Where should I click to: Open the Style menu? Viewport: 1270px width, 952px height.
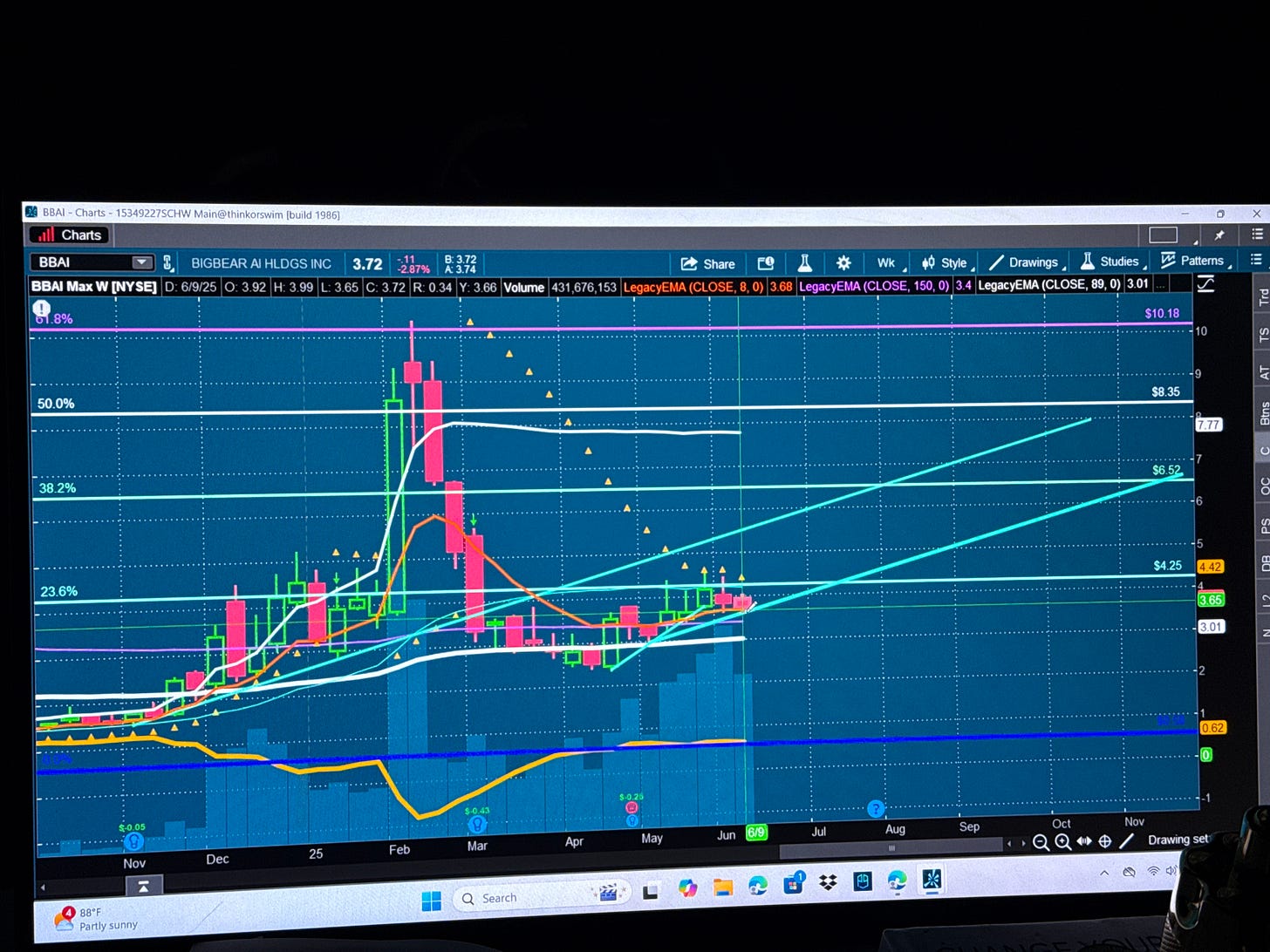(946, 262)
